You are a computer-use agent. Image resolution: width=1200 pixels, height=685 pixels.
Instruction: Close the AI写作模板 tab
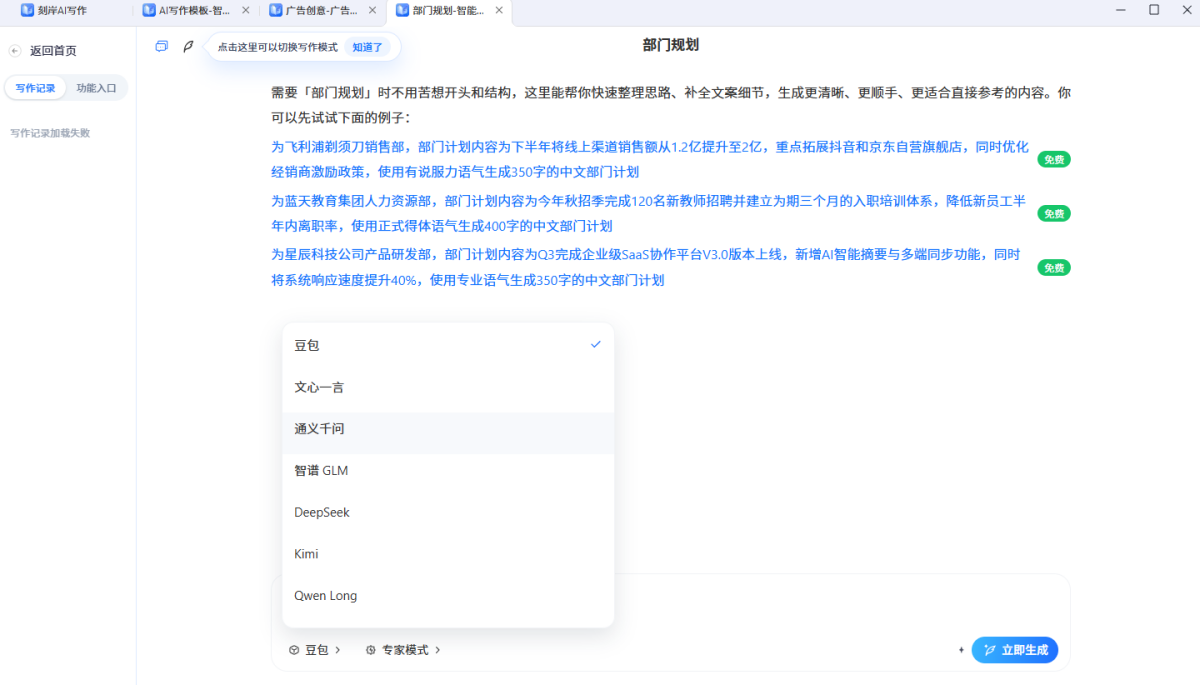(x=246, y=10)
